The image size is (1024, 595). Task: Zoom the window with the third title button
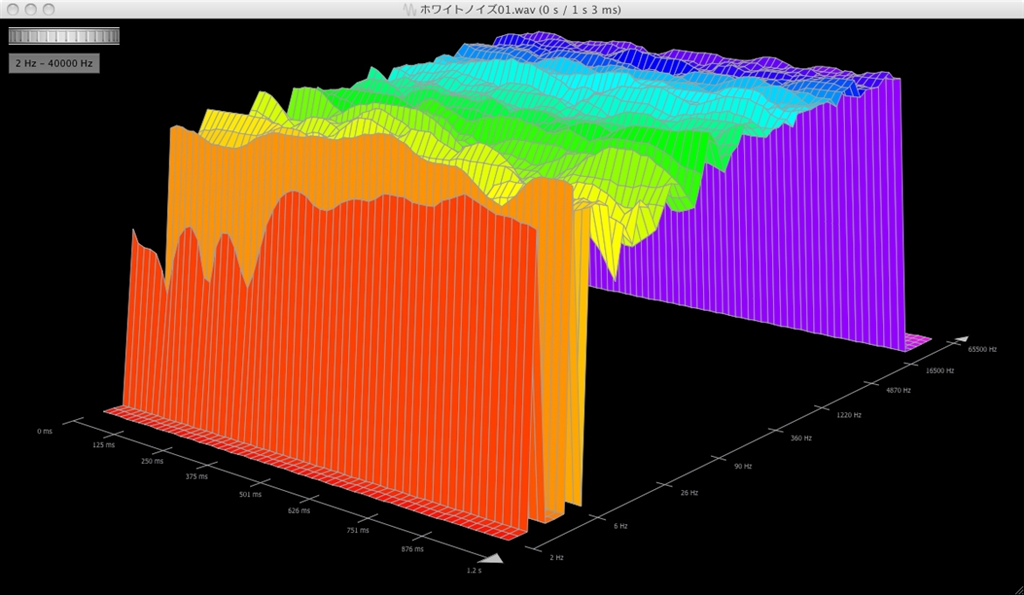click(48, 9)
